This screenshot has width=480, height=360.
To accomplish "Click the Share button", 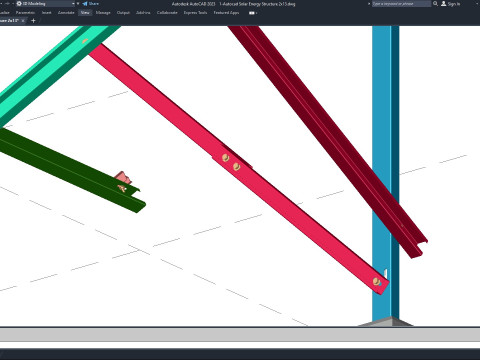I will click(91, 4).
